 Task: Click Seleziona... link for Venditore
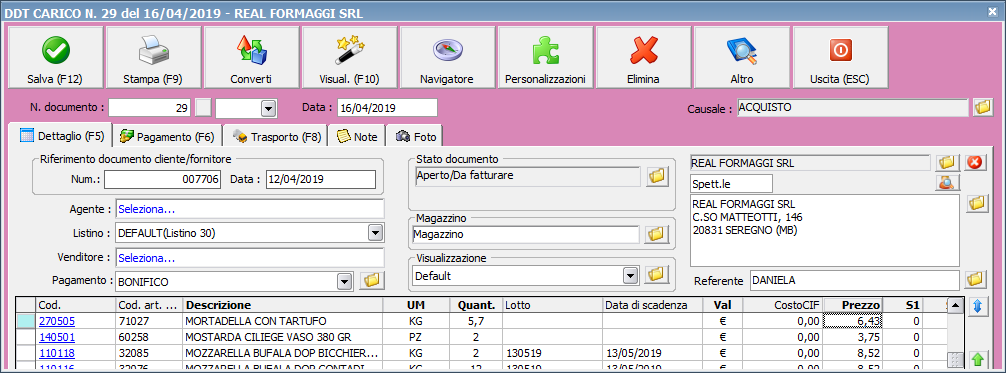[146, 258]
